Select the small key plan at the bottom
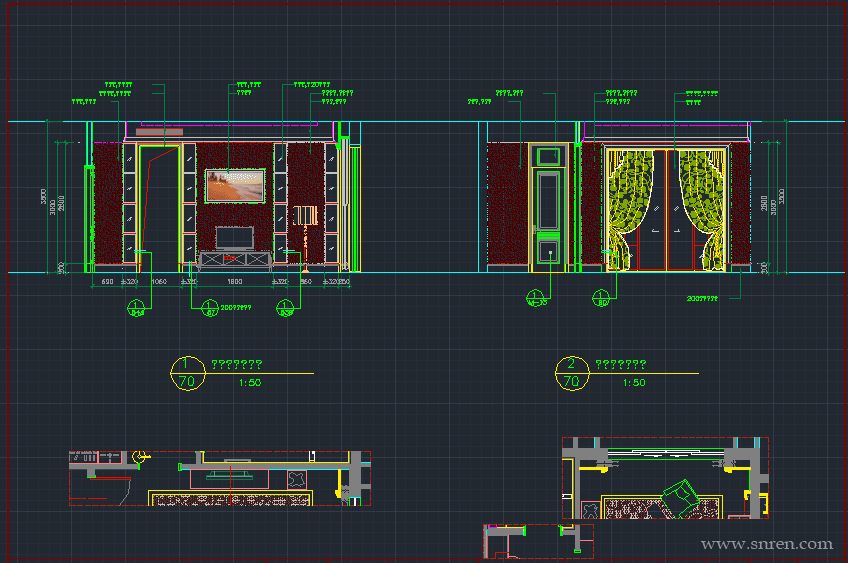848x563 pixels. (x=538, y=541)
